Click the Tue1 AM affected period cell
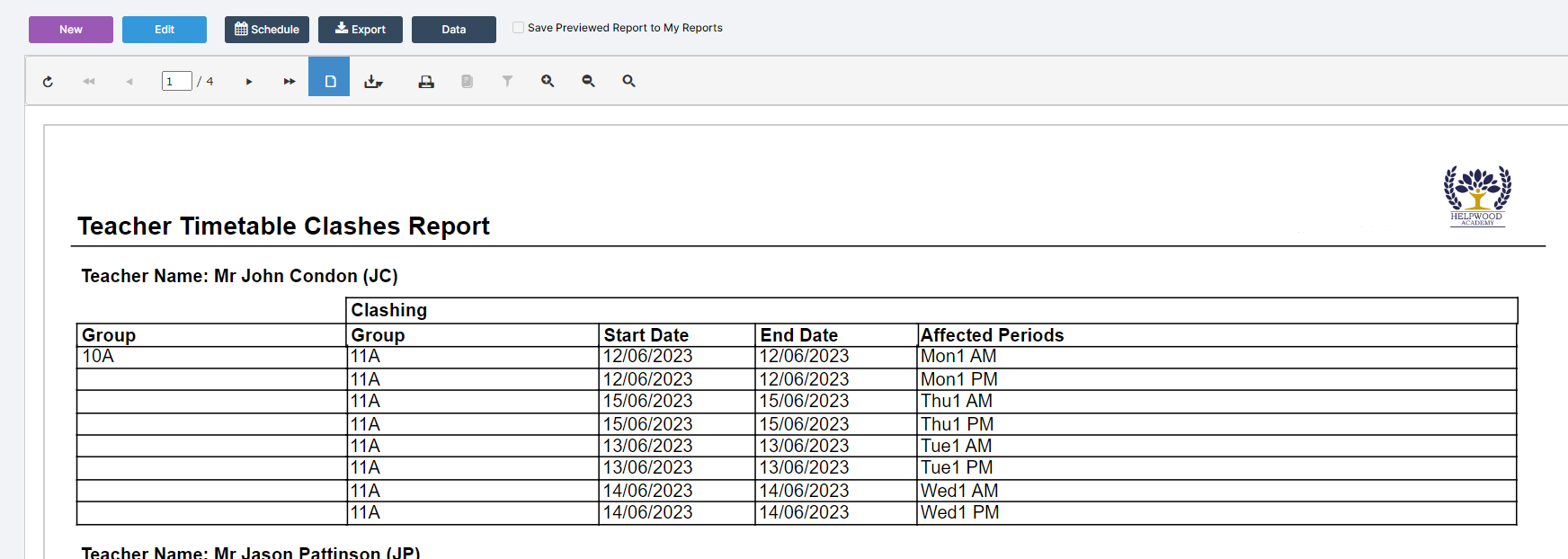 click(x=1216, y=446)
